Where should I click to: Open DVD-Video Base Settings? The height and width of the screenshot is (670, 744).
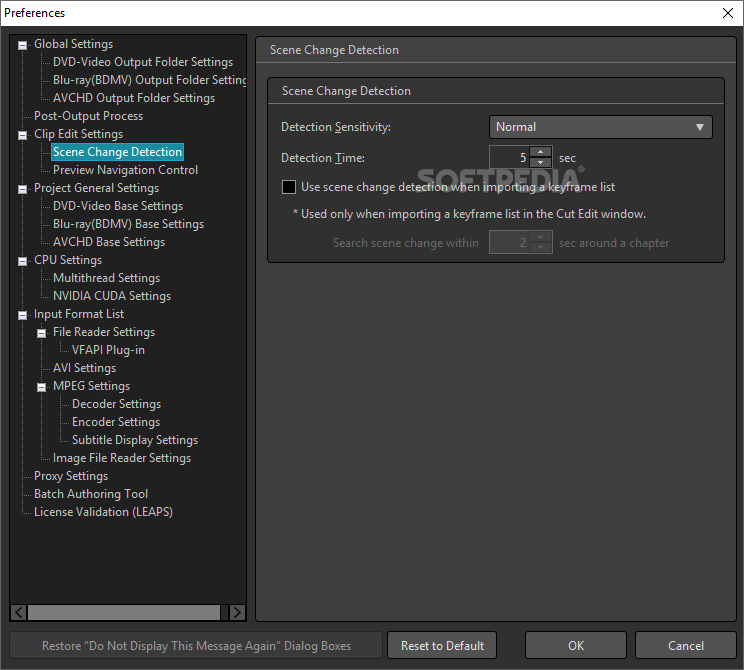(118, 206)
